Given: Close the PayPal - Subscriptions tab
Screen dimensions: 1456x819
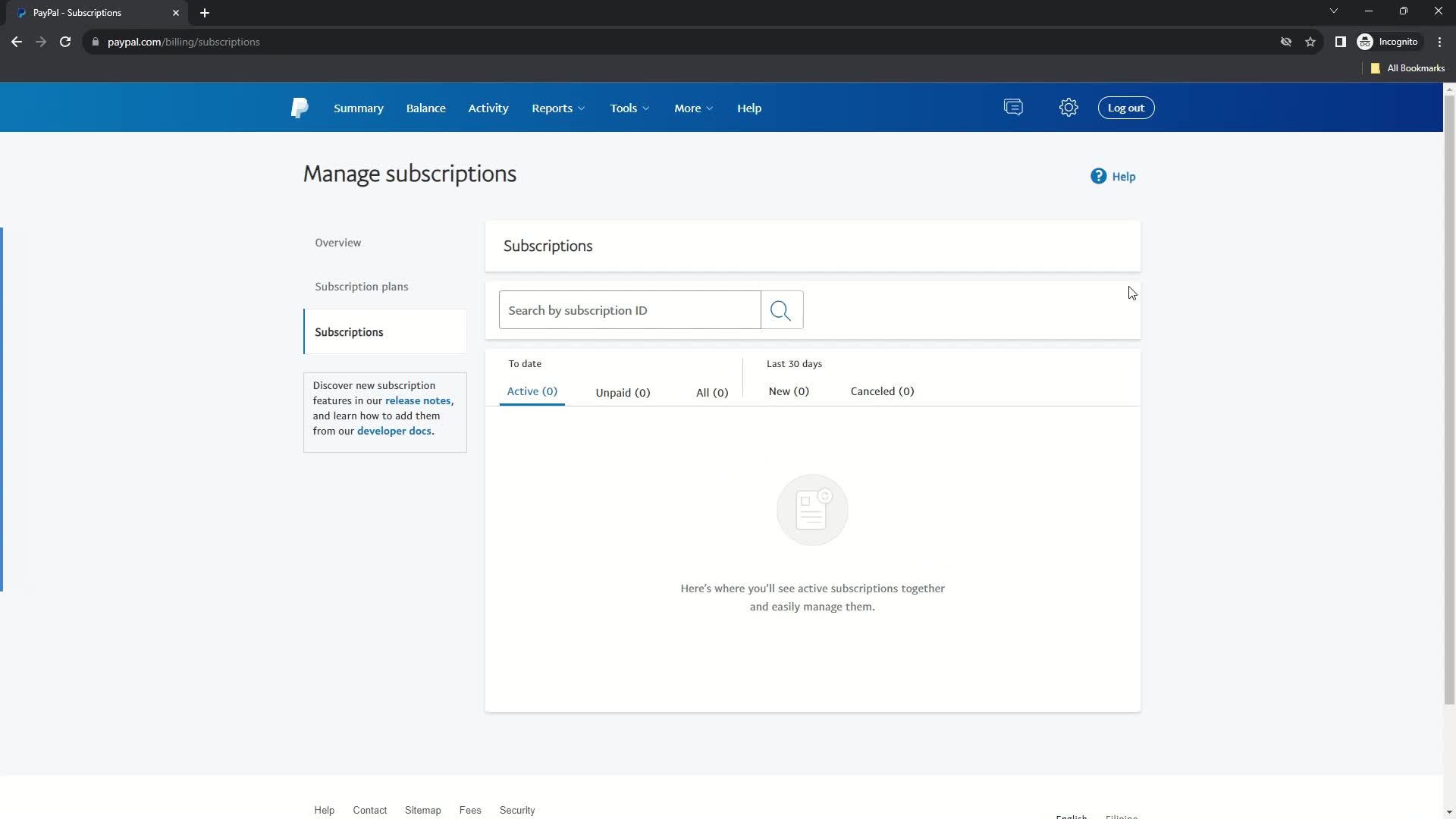Looking at the screenshot, I should coord(176,13).
